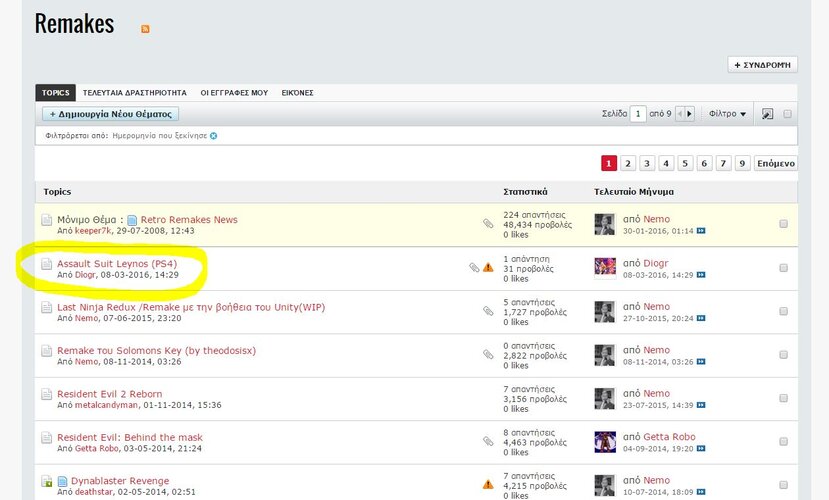Open the Retro Remakes News topic
Screen dimensions: 829x500
click(x=189, y=219)
